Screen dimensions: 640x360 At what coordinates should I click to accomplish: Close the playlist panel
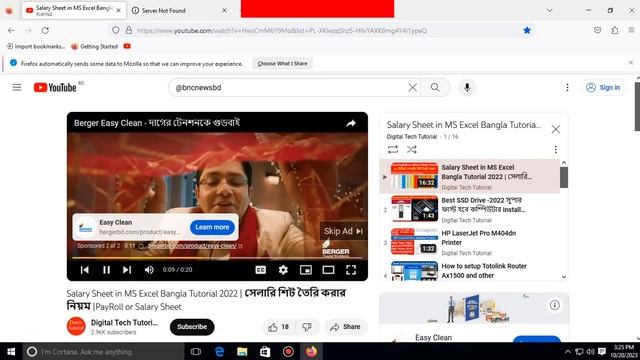(556, 129)
